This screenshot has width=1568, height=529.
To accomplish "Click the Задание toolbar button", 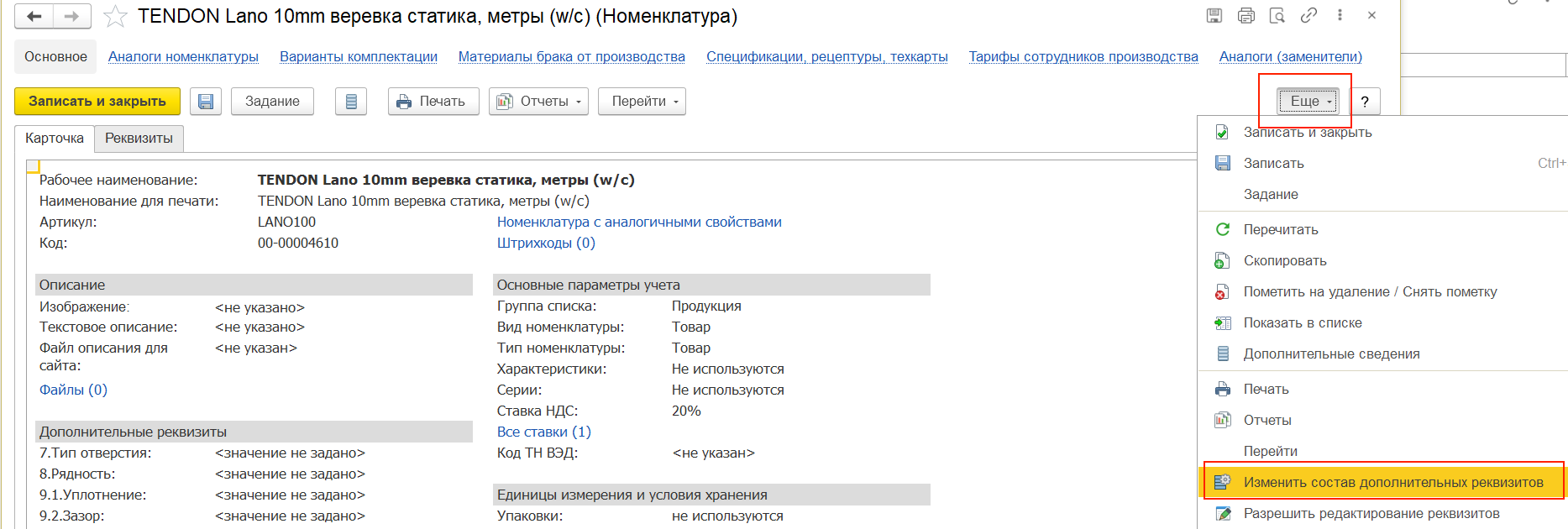I will click(272, 102).
